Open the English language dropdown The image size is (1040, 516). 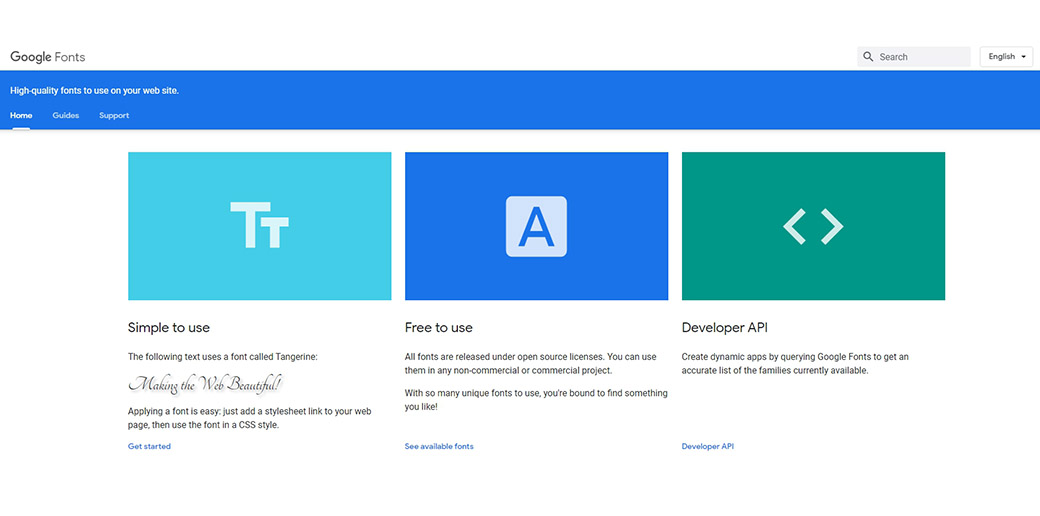[x=1007, y=57]
